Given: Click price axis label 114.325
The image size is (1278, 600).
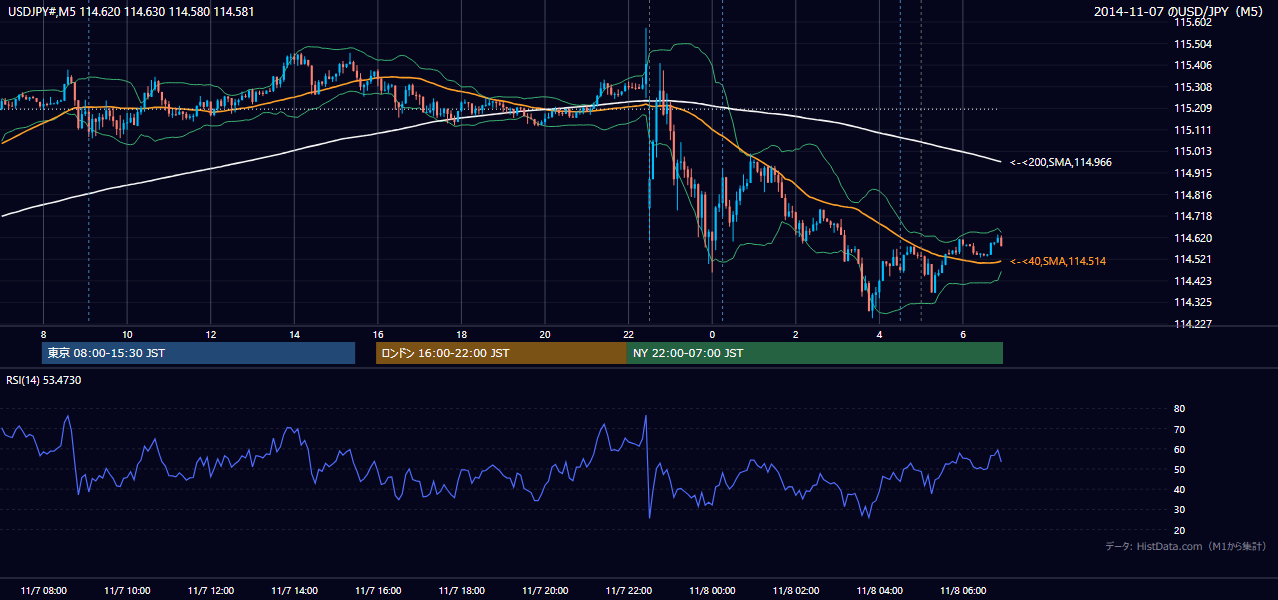Looking at the screenshot, I should tap(1192, 302).
